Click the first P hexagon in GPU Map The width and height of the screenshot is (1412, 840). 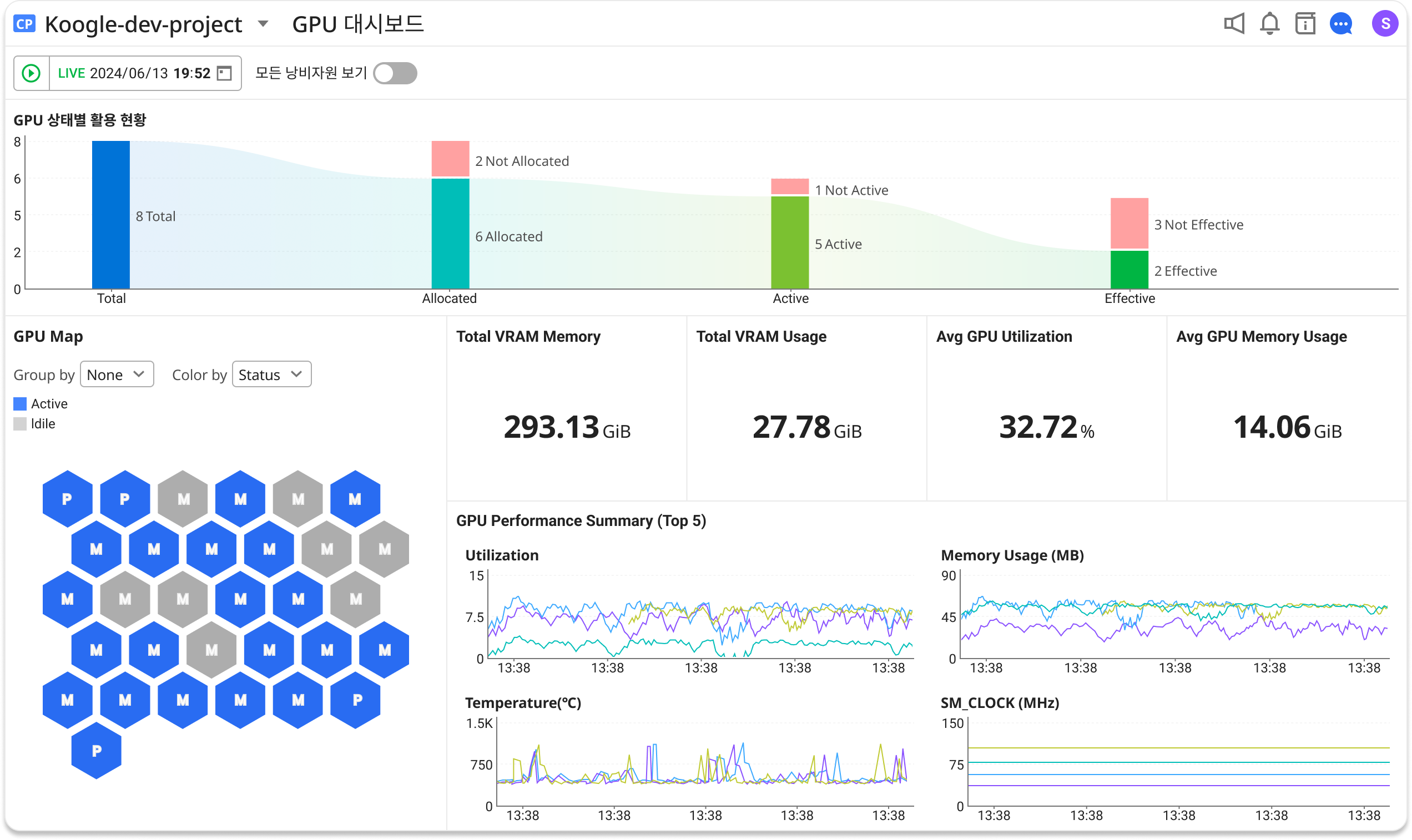(67, 499)
